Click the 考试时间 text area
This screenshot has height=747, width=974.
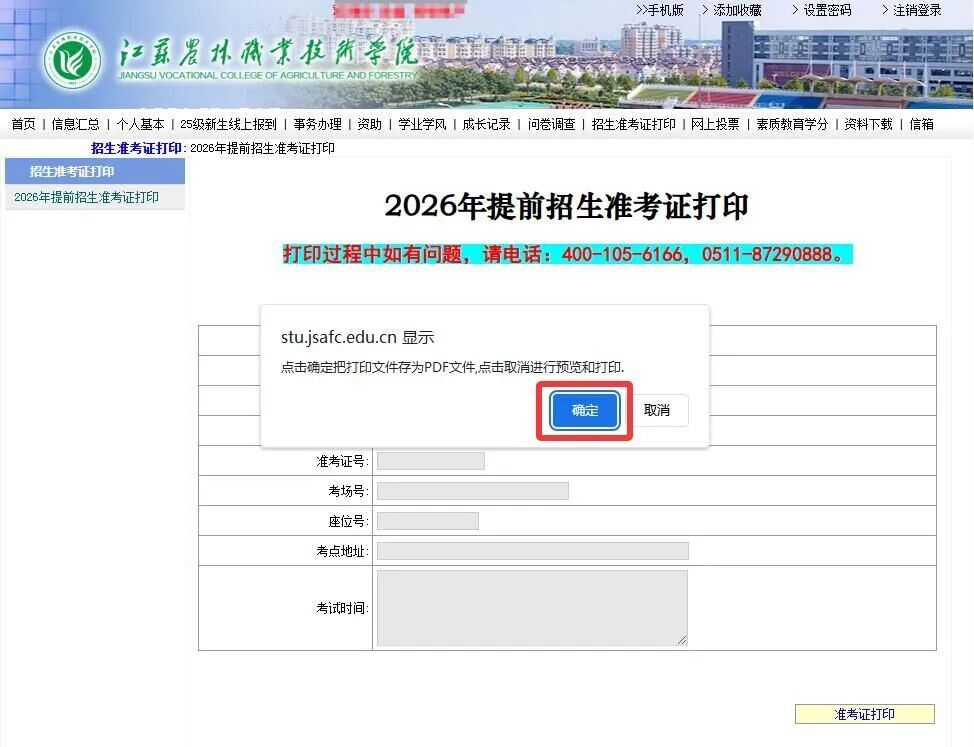[x=531, y=608]
